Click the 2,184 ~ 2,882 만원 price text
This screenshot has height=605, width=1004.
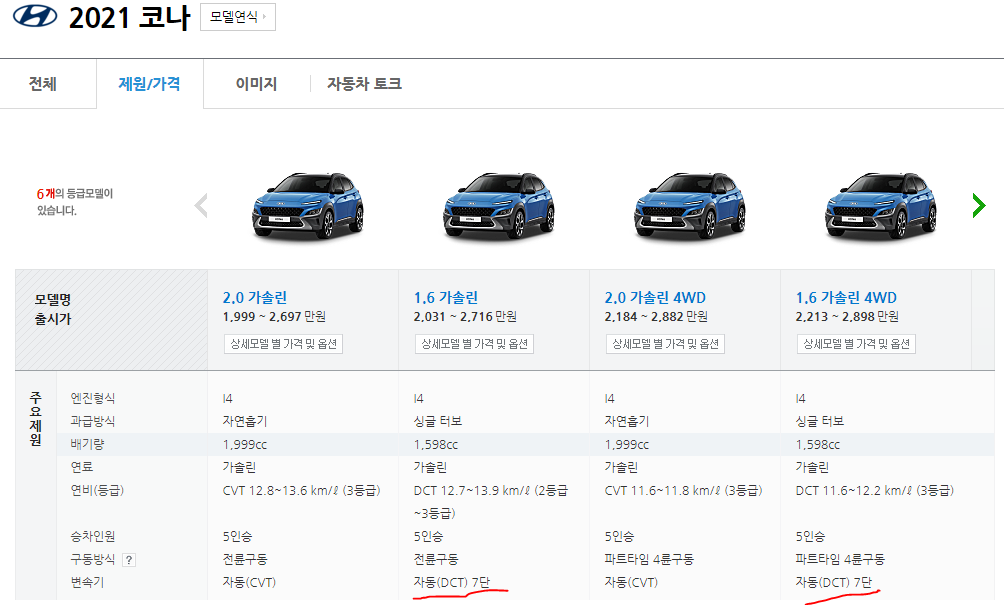656,317
